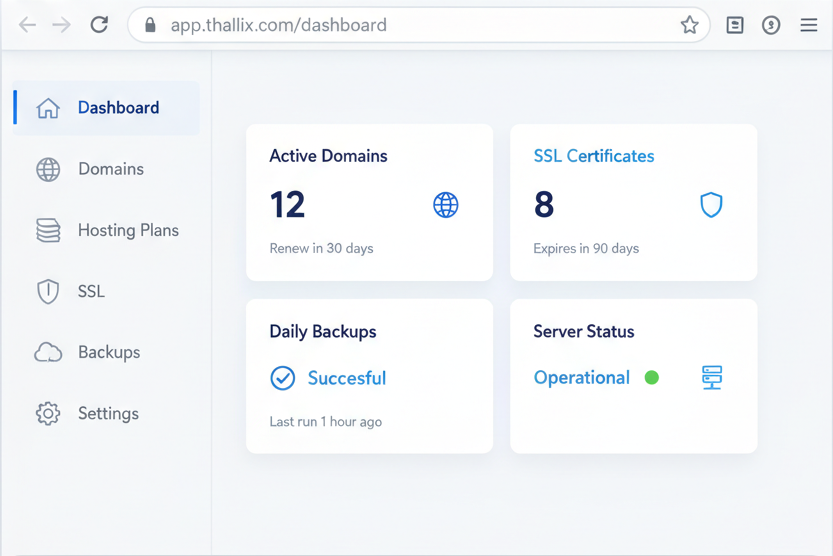Click the green status dot next to Operational
This screenshot has height=556, width=833.
(651, 378)
